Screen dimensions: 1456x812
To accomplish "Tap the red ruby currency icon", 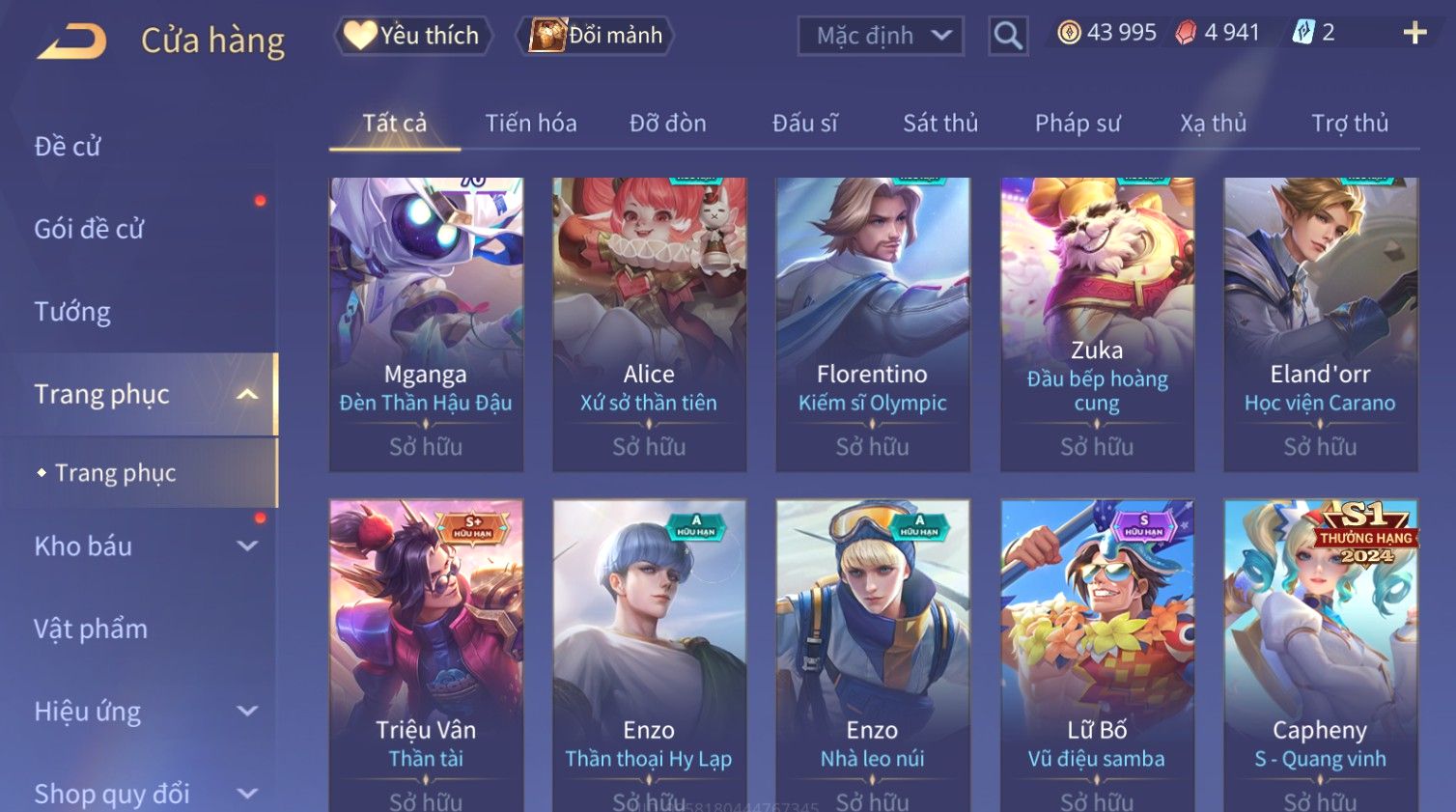I will (x=1186, y=33).
